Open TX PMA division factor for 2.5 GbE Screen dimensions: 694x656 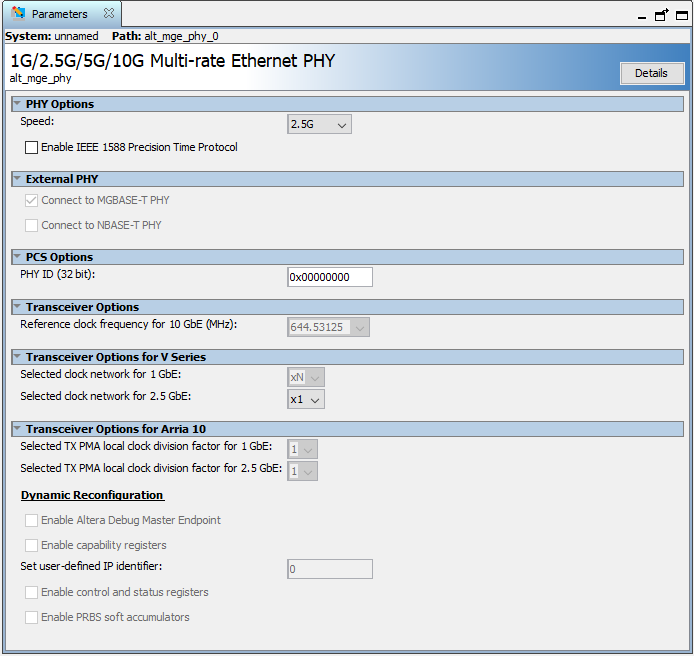(302, 471)
